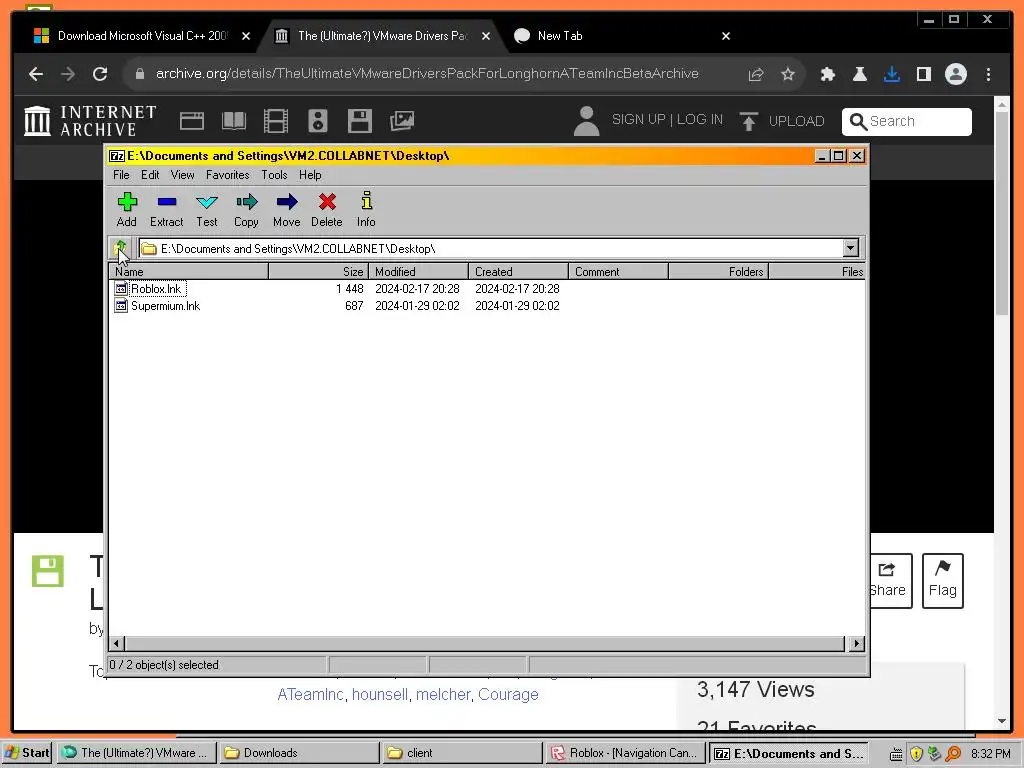Screen dimensions: 1024x768
Task: Sort the list by Size column
Action: pyautogui.click(x=318, y=272)
